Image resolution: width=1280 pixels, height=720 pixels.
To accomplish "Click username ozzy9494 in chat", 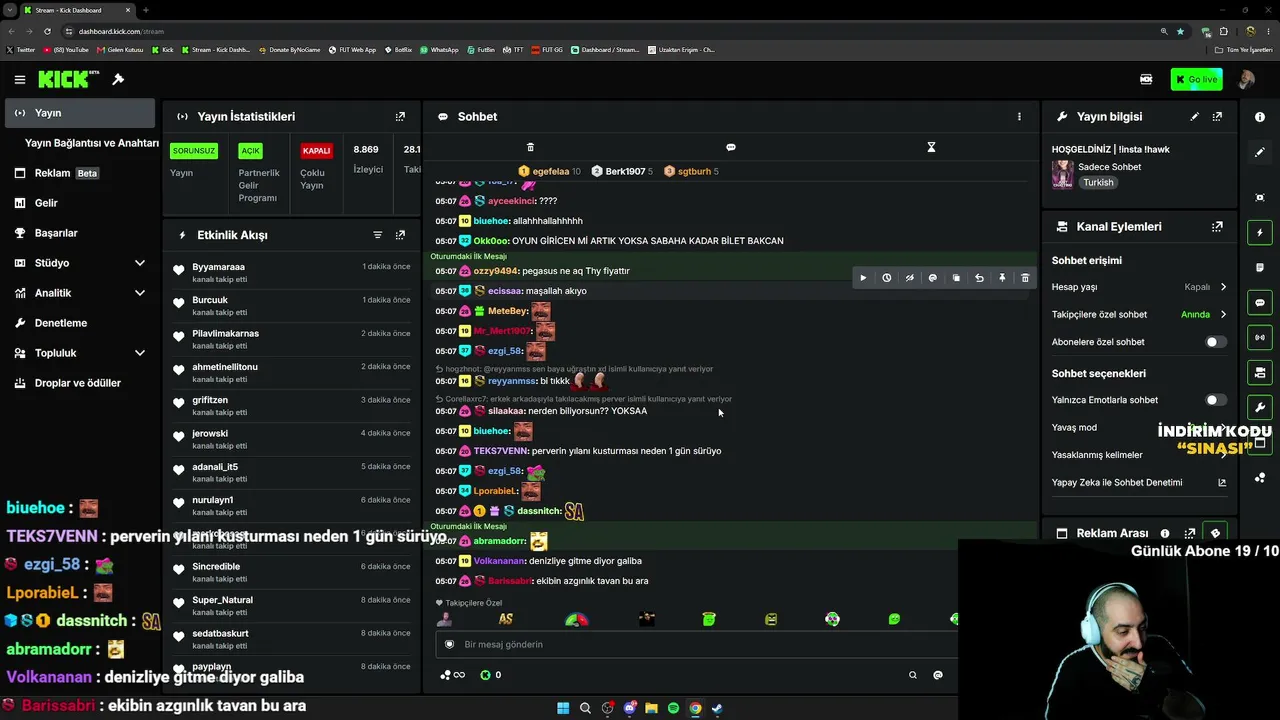I will pyautogui.click(x=495, y=271).
